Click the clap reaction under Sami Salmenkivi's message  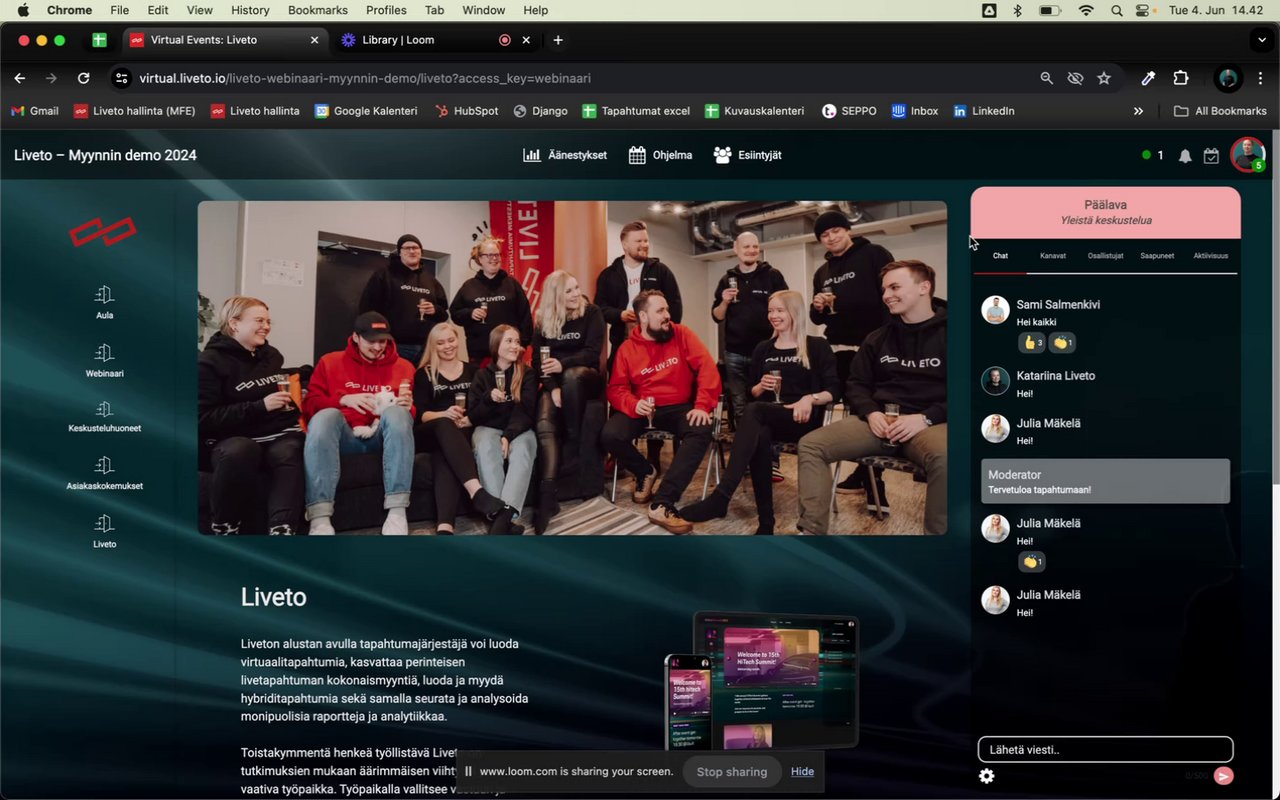[x=1063, y=343]
